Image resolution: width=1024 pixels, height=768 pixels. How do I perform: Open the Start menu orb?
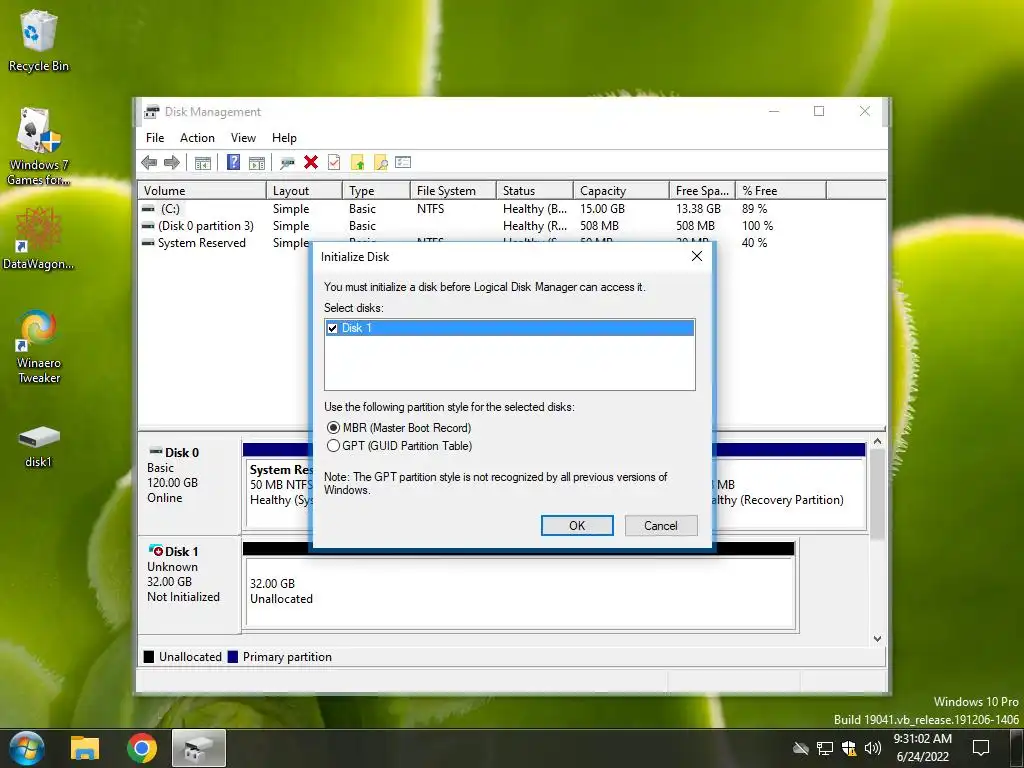[26, 748]
